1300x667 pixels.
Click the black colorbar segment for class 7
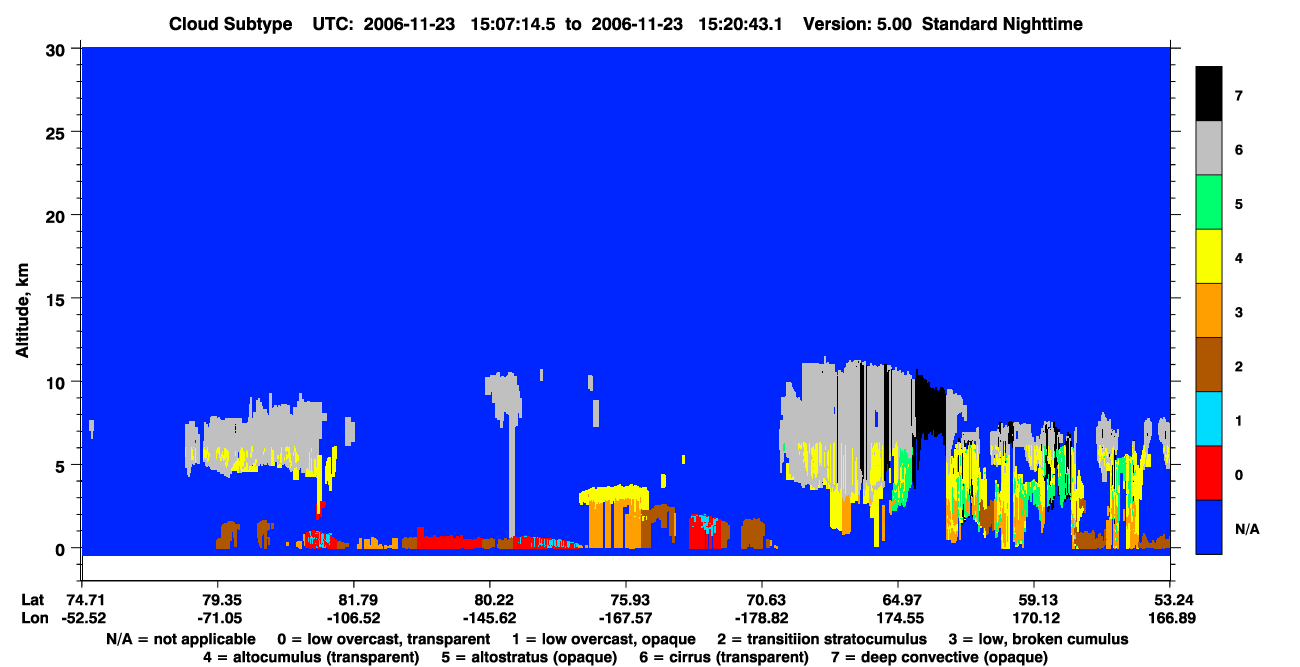pyautogui.click(x=1209, y=93)
